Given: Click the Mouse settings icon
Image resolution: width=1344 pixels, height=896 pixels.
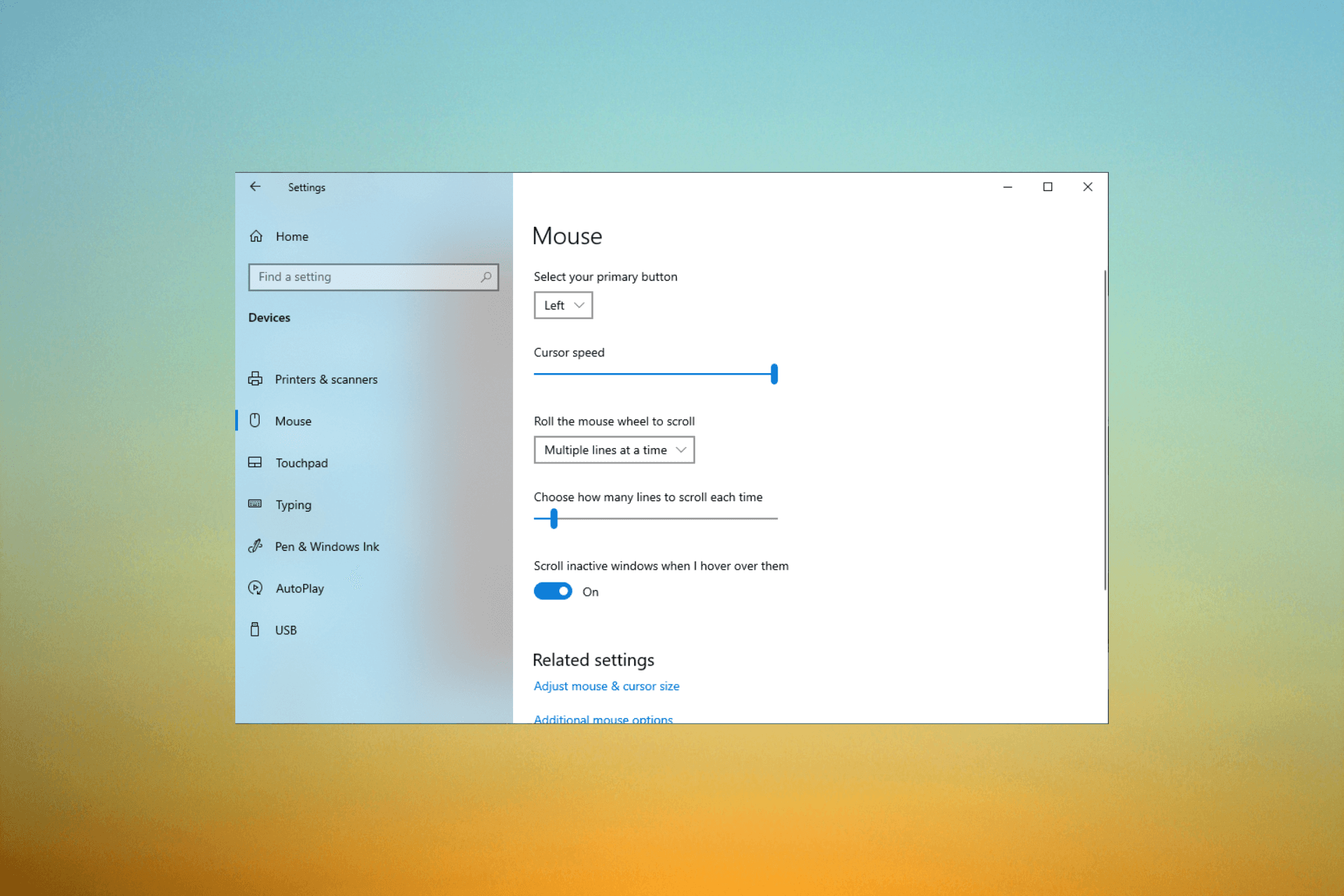Looking at the screenshot, I should pyautogui.click(x=258, y=421).
